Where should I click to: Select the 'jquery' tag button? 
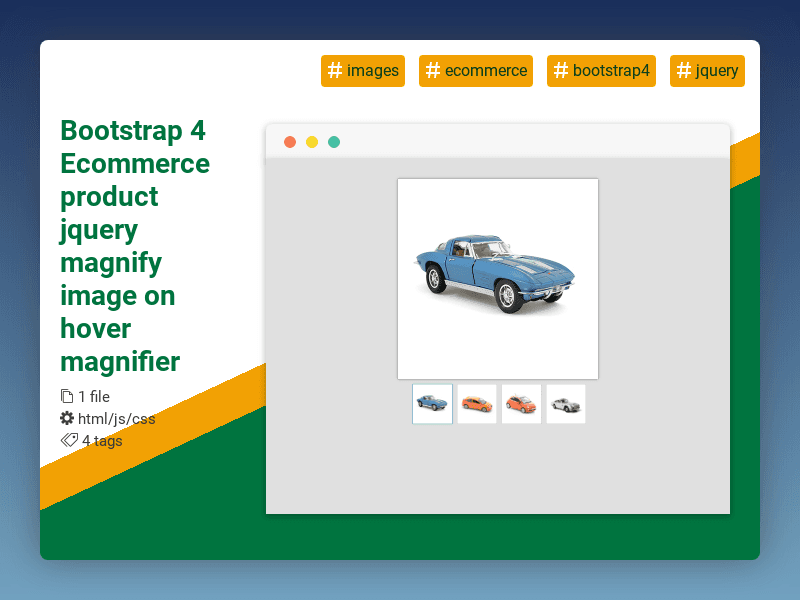[x=707, y=71]
